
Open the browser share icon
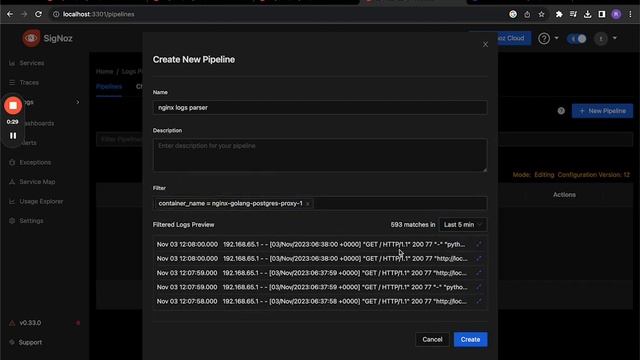point(527,14)
